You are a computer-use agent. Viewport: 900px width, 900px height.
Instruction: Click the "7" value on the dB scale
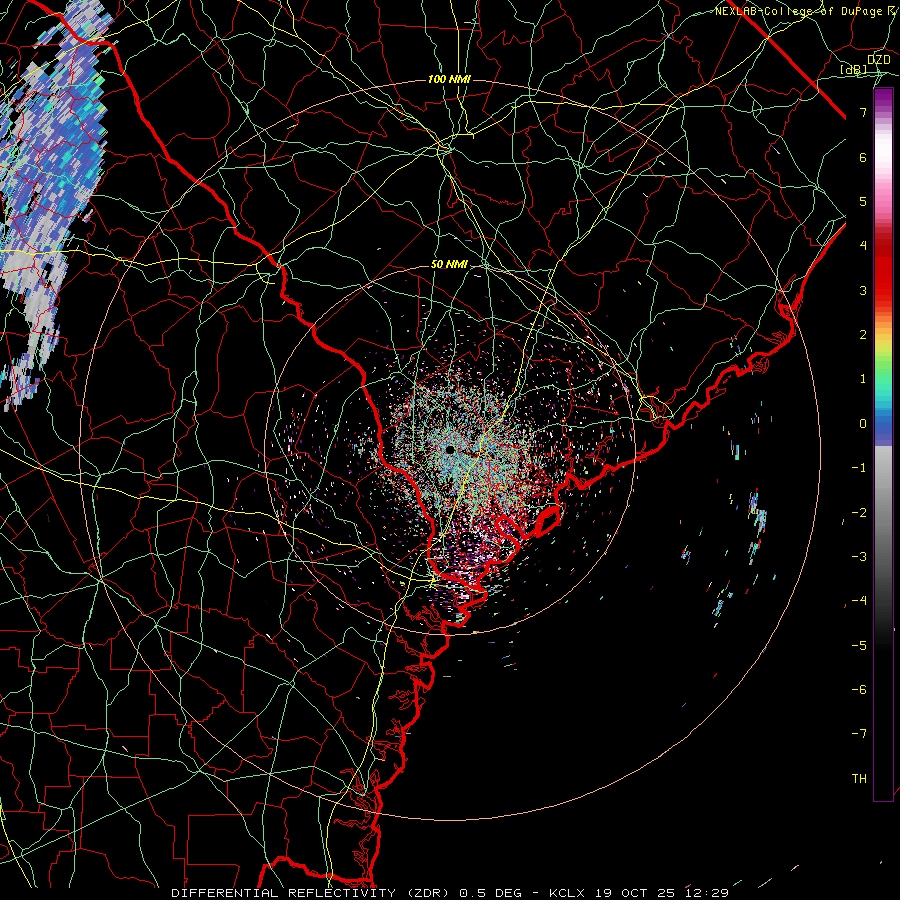point(863,112)
